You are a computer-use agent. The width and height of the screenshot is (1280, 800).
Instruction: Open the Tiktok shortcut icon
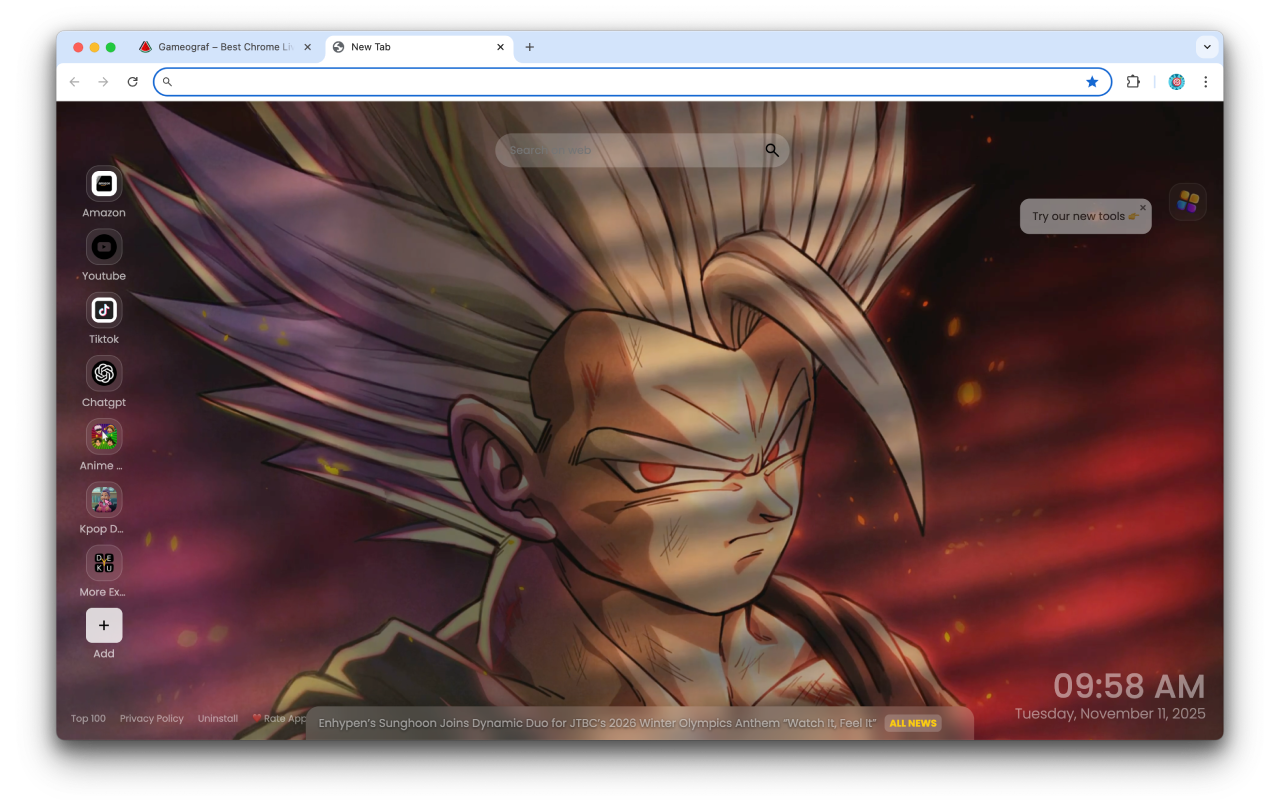[x=104, y=310]
